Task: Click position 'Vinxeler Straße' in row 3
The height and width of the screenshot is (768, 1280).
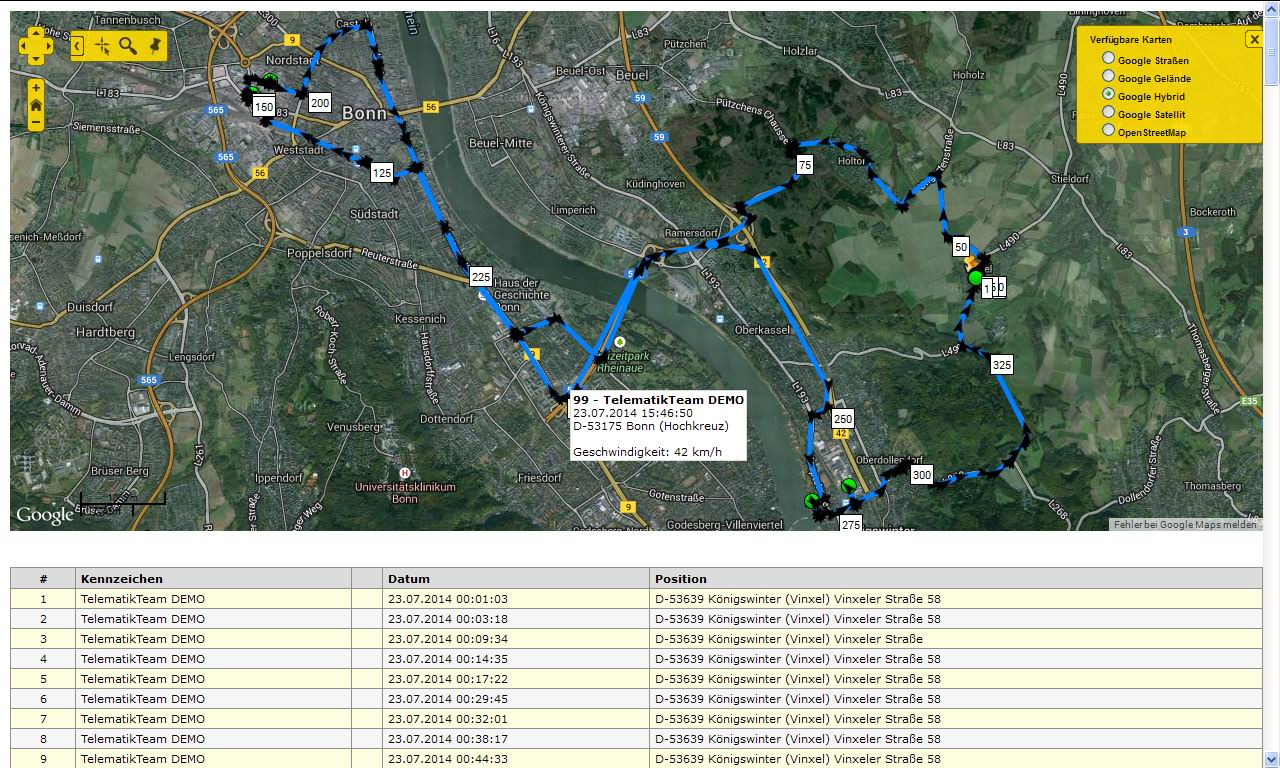Action: pos(878,639)
